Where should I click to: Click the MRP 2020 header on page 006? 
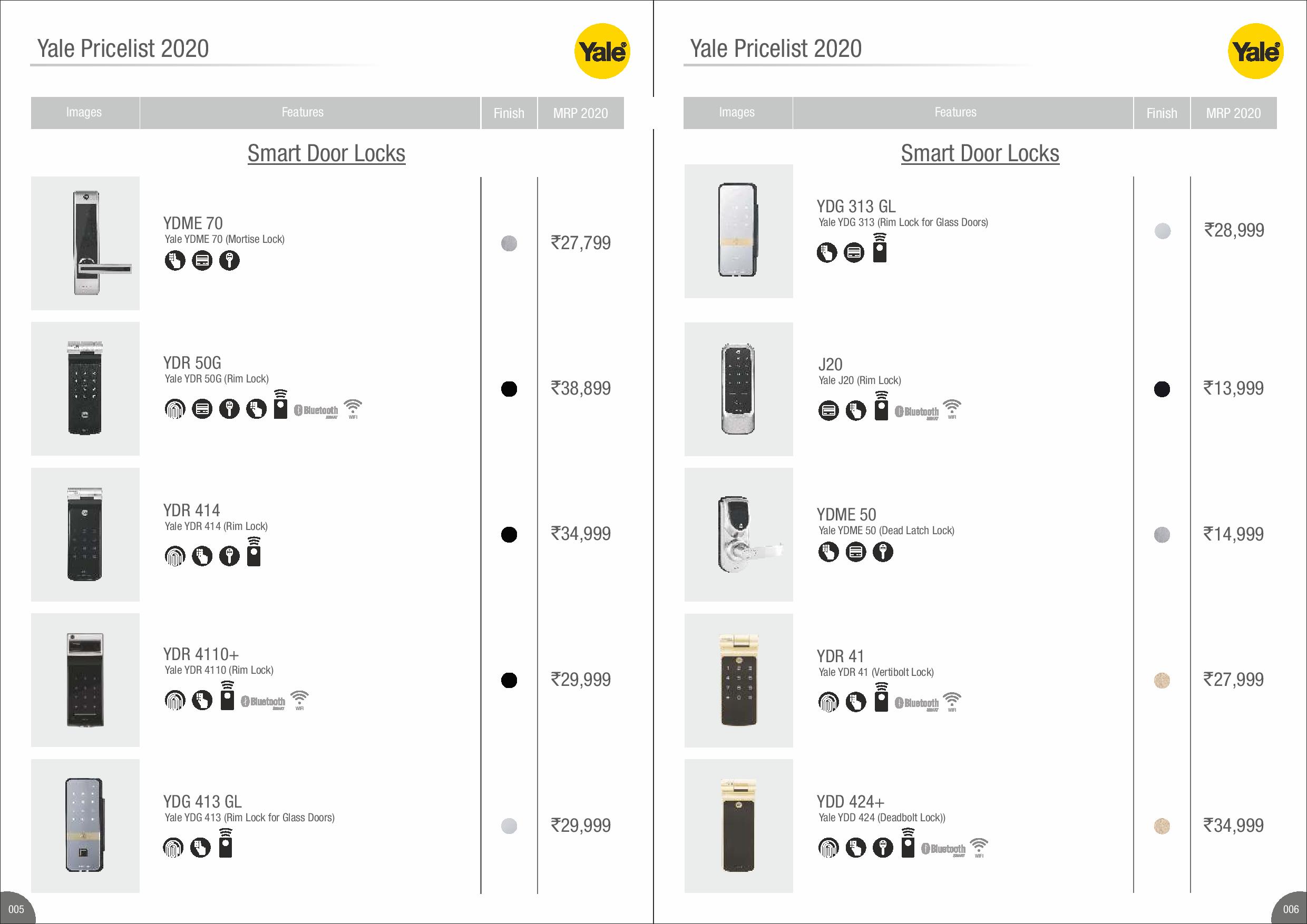point(1233,113)
